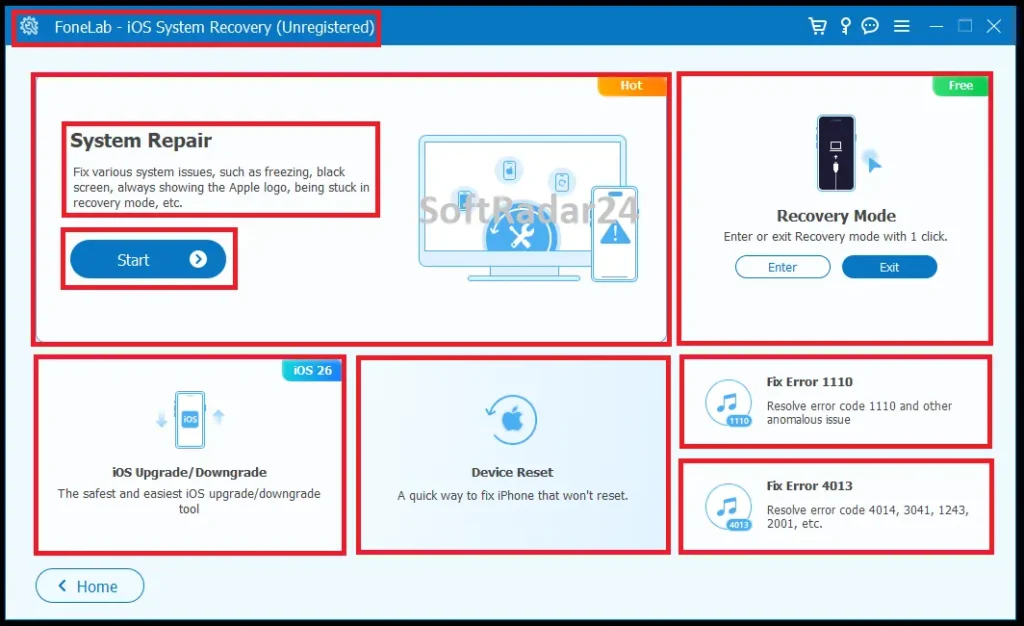Open the Fix Error 4013 title
1024x626 pixels.
pos(810,486)
